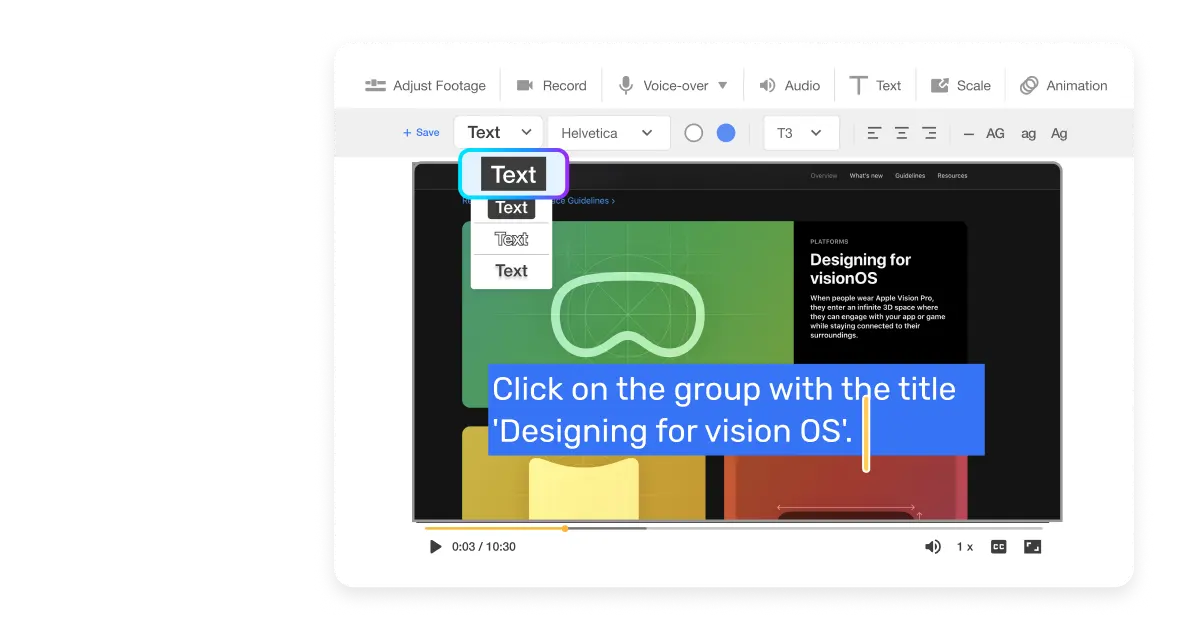1200x640 pixels.
Task: Select the Record tool
Action: (551, 85)
